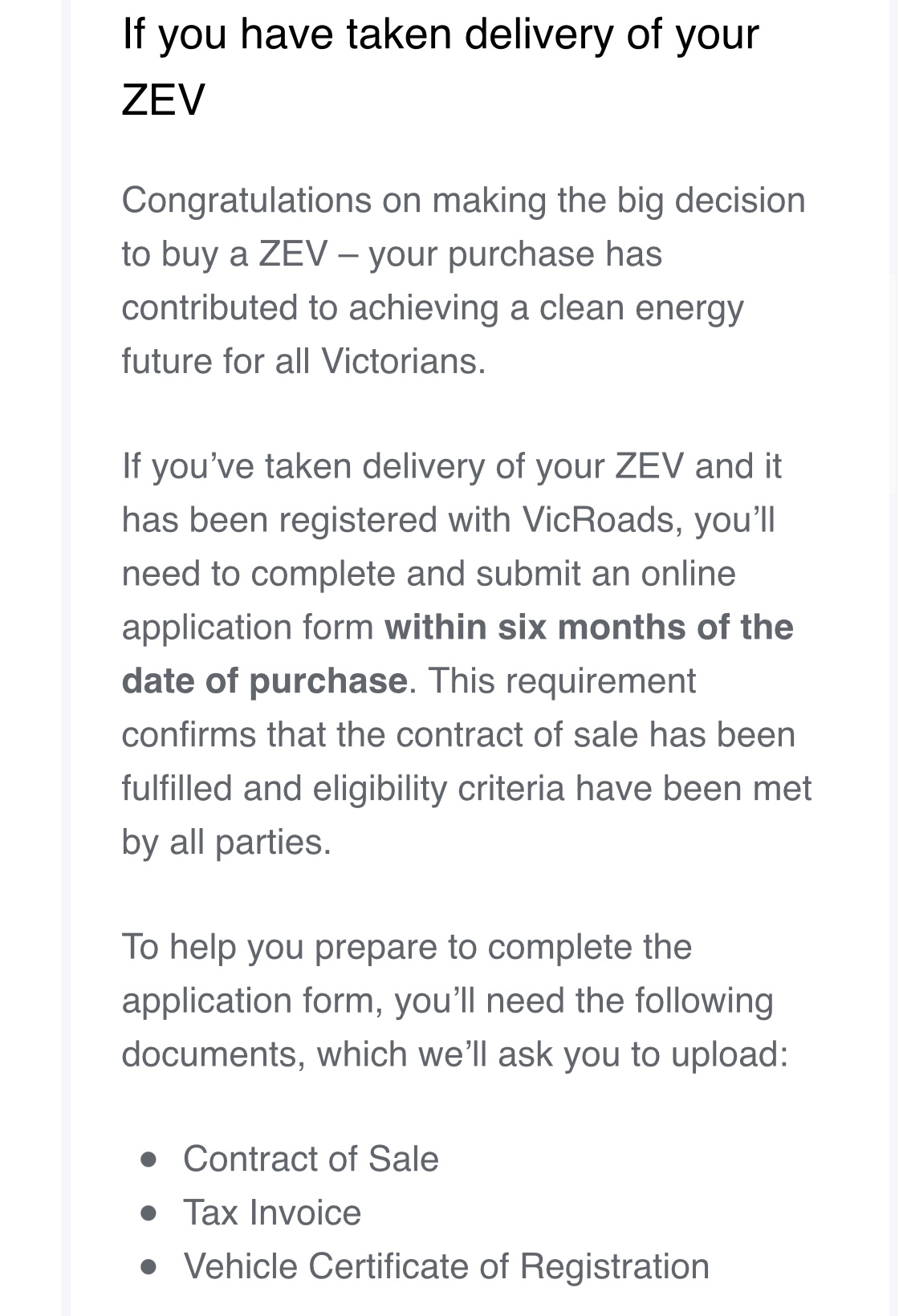Click the phrase 'clean energy'
Image resolution: width=903 pixels, height=1316 pixels.
[x=641, y=307]
